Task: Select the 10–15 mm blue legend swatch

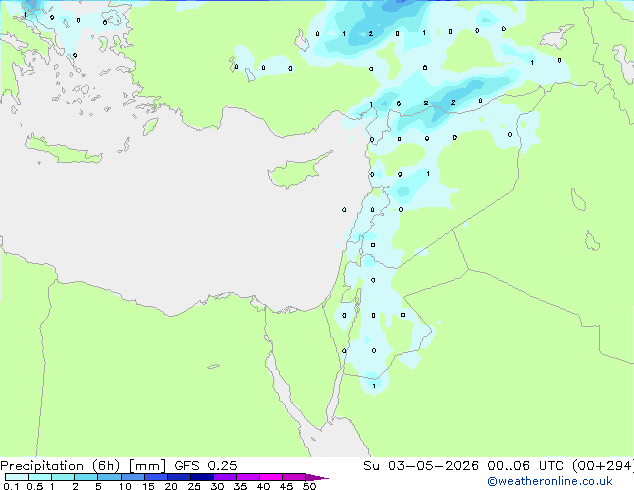Action: coord(132,477)
